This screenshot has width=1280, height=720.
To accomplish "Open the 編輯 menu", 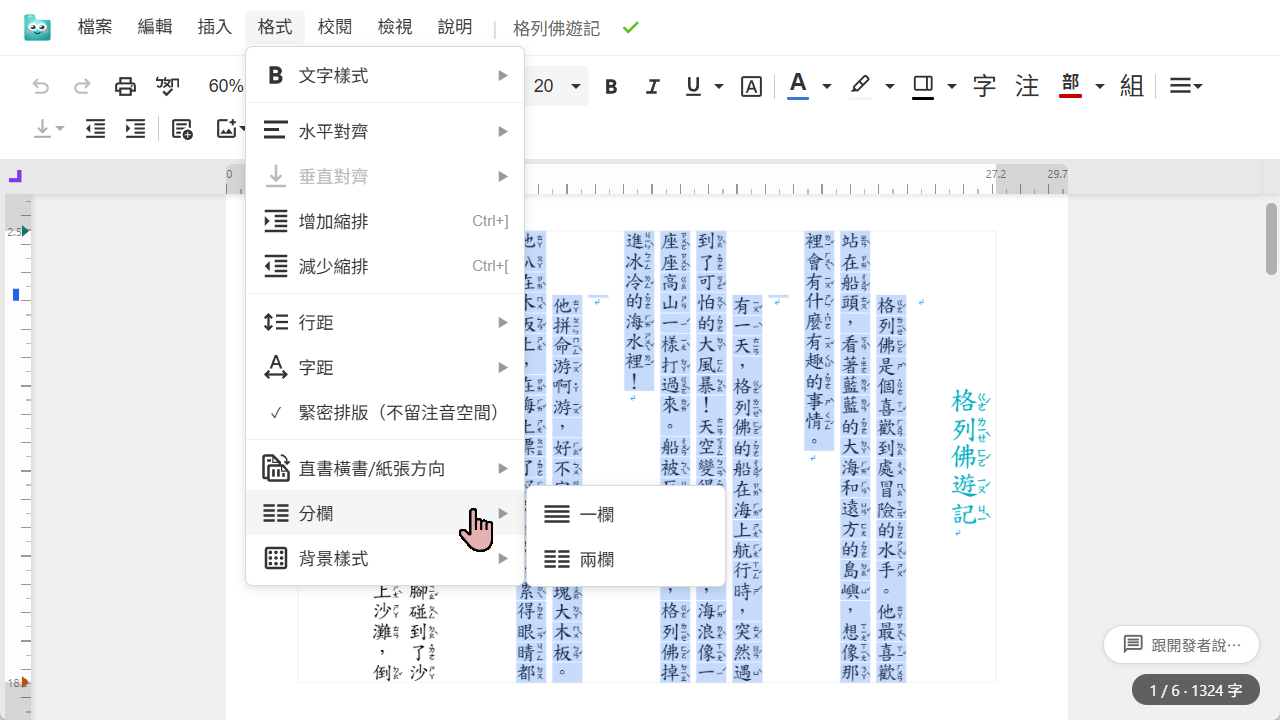I will point(155,27).
